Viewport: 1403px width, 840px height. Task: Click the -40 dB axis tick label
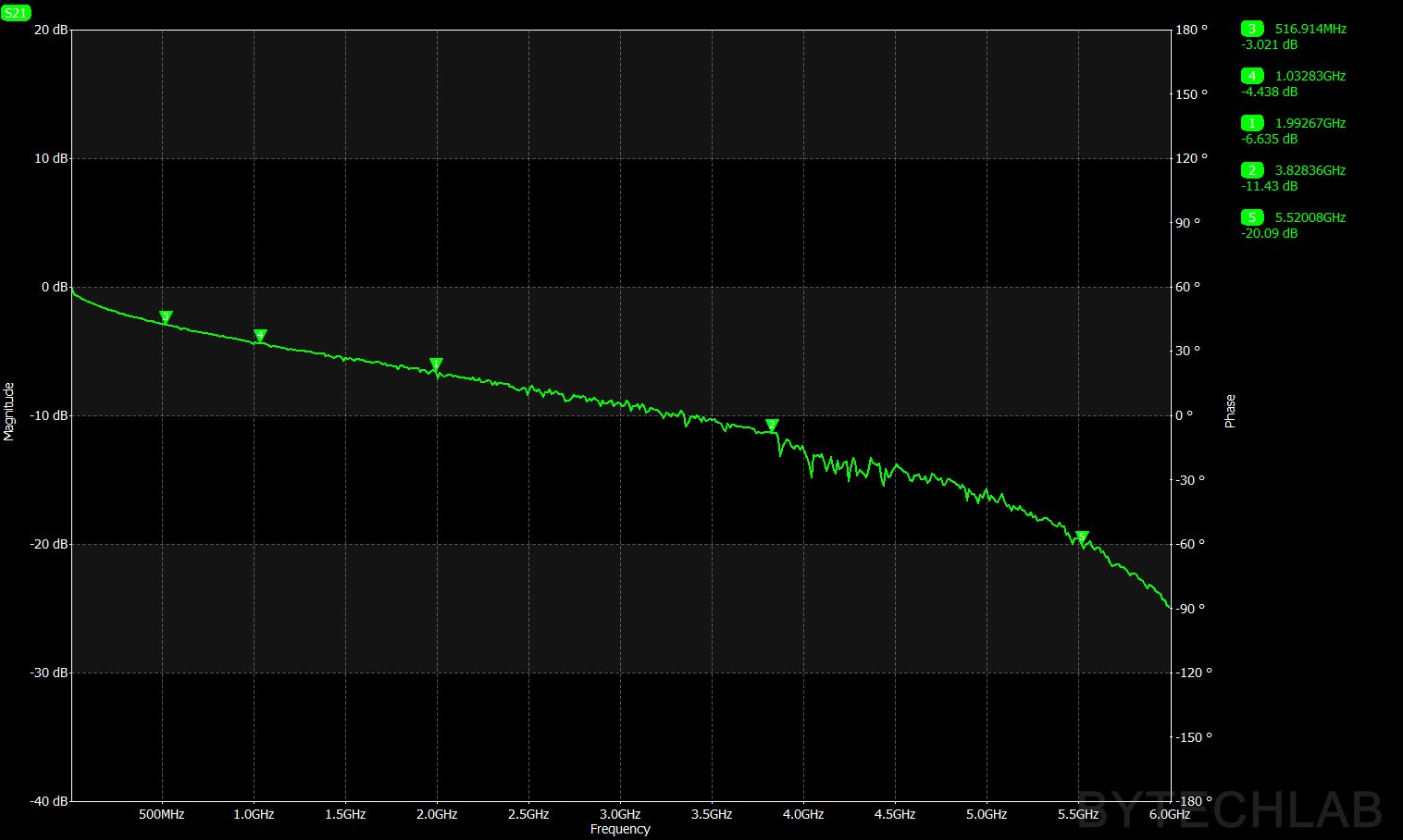48,801
